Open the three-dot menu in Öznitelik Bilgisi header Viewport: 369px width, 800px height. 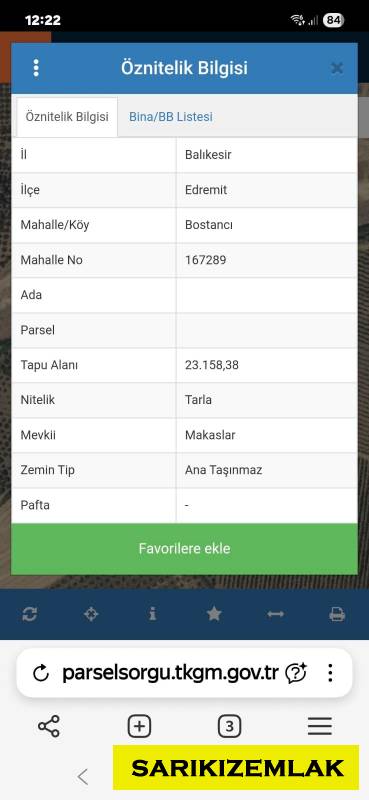coord(36,68)
